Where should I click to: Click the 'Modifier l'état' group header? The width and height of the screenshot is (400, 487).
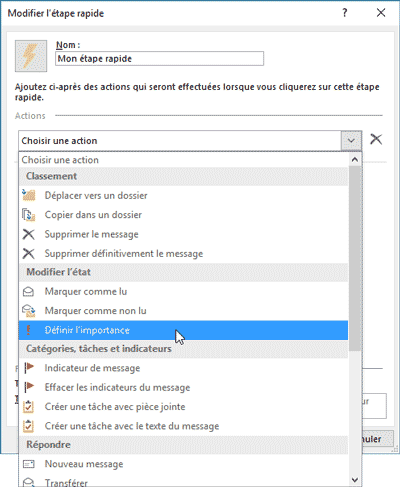(183, 272)
